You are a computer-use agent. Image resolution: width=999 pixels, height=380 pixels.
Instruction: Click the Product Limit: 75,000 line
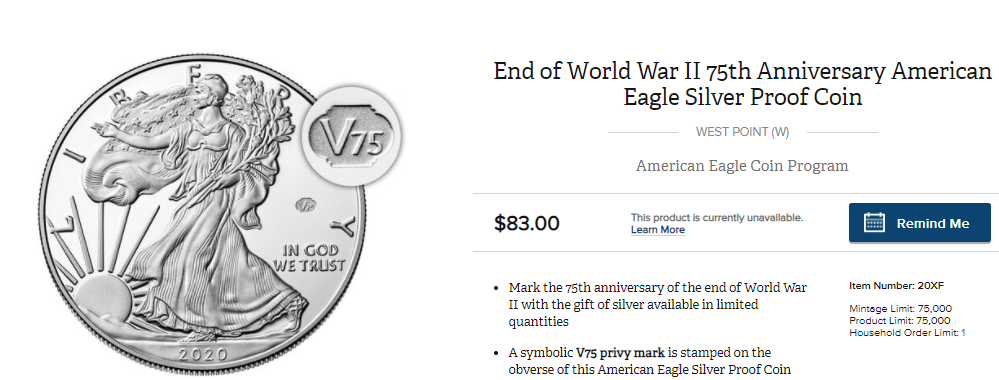900,321
